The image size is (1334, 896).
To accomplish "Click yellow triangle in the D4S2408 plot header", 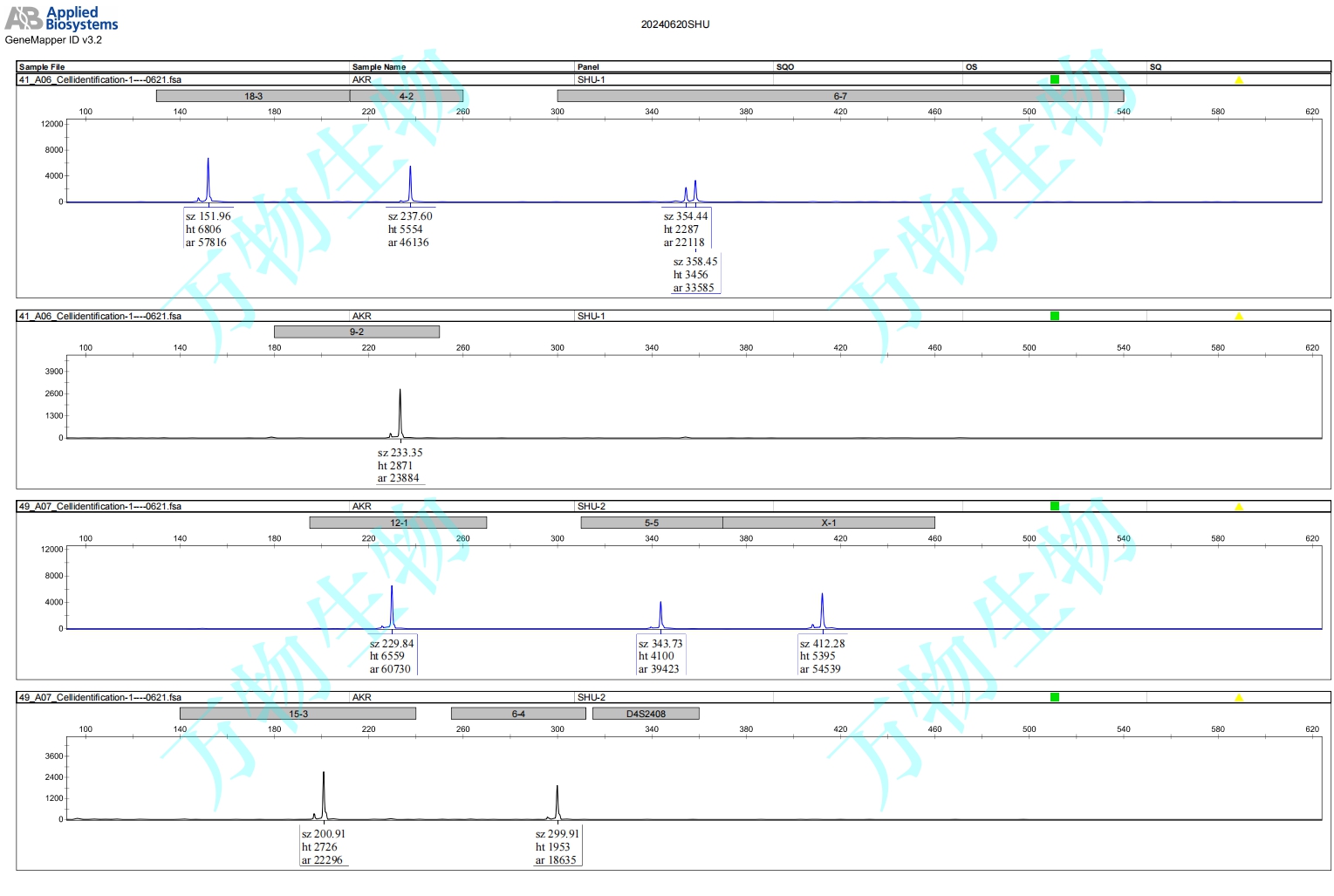I will [1238, 697].
